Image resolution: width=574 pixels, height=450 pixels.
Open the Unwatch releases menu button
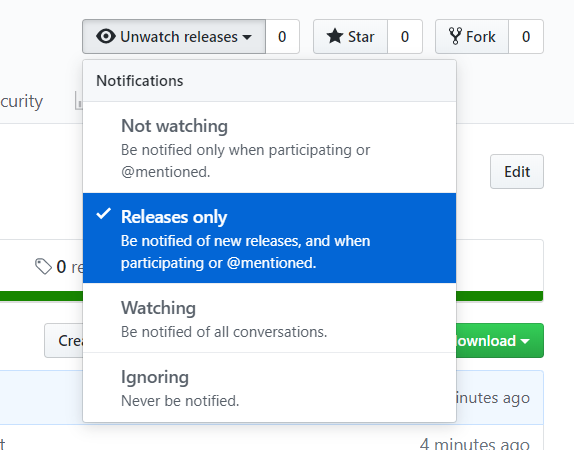174,37
